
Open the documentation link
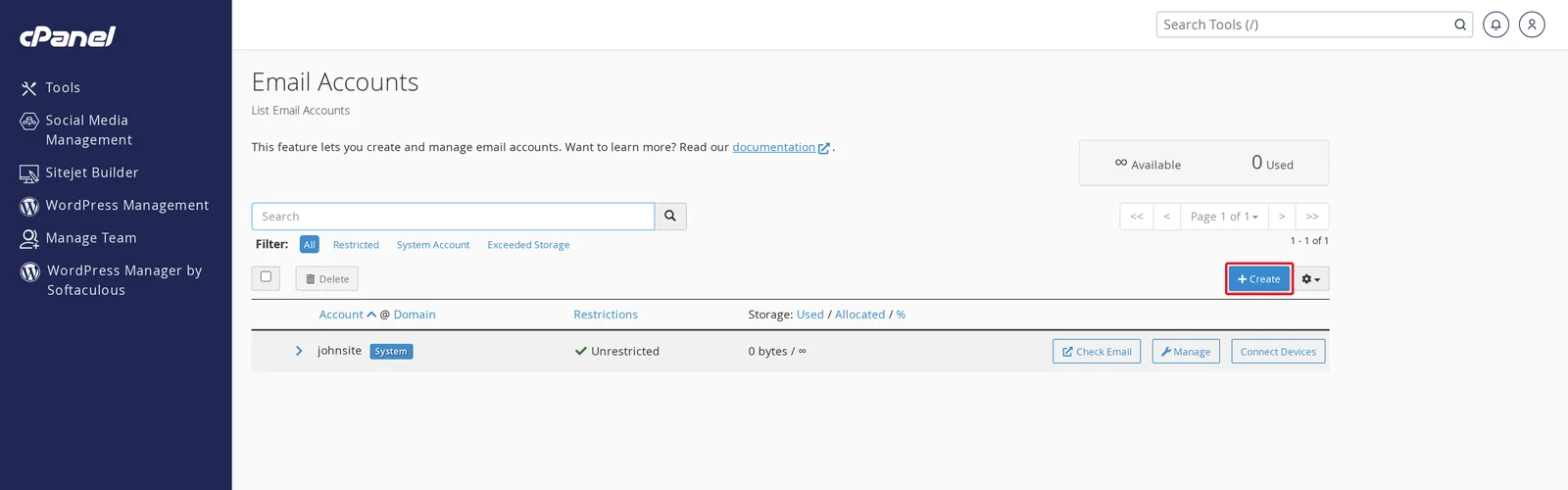point(773,147)
